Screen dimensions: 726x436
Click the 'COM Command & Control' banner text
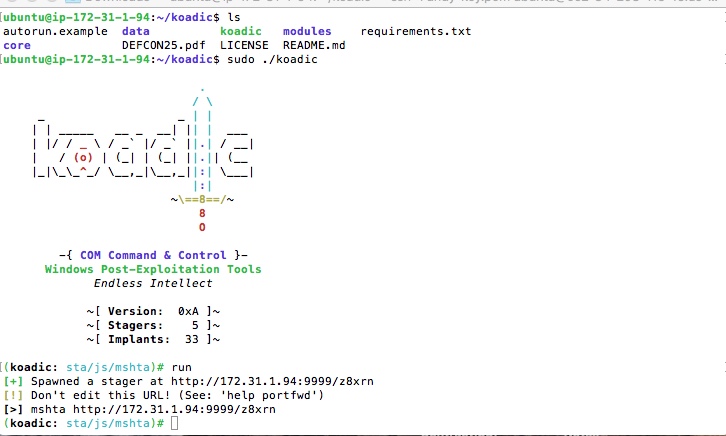click(x=153, y=255)
